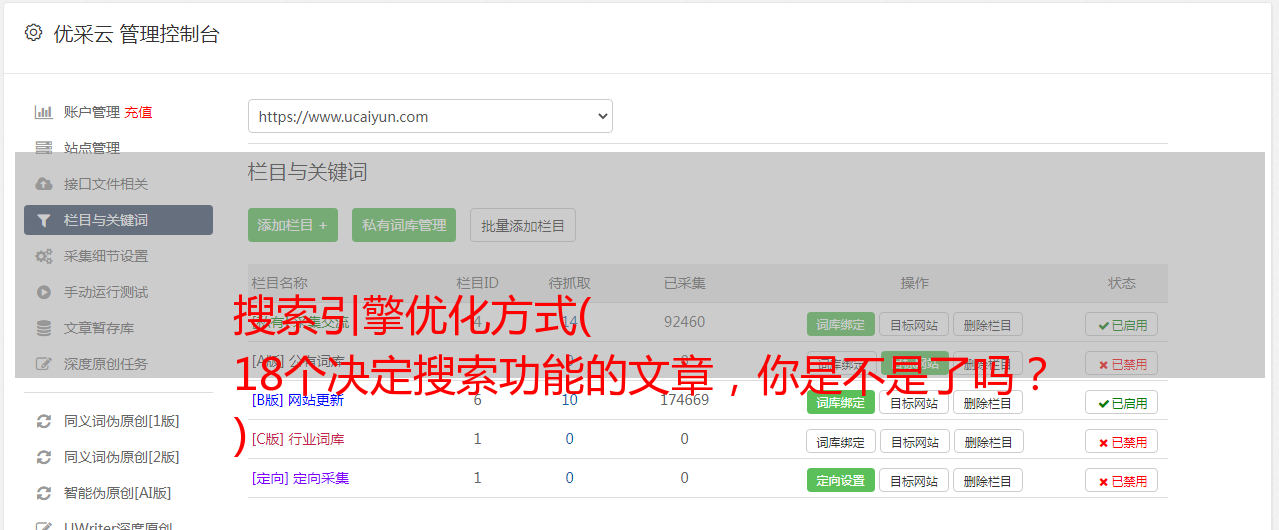1279x530 pixels.
Task: Click 目标网站 in the 92460 row
Action: (914, 325)
